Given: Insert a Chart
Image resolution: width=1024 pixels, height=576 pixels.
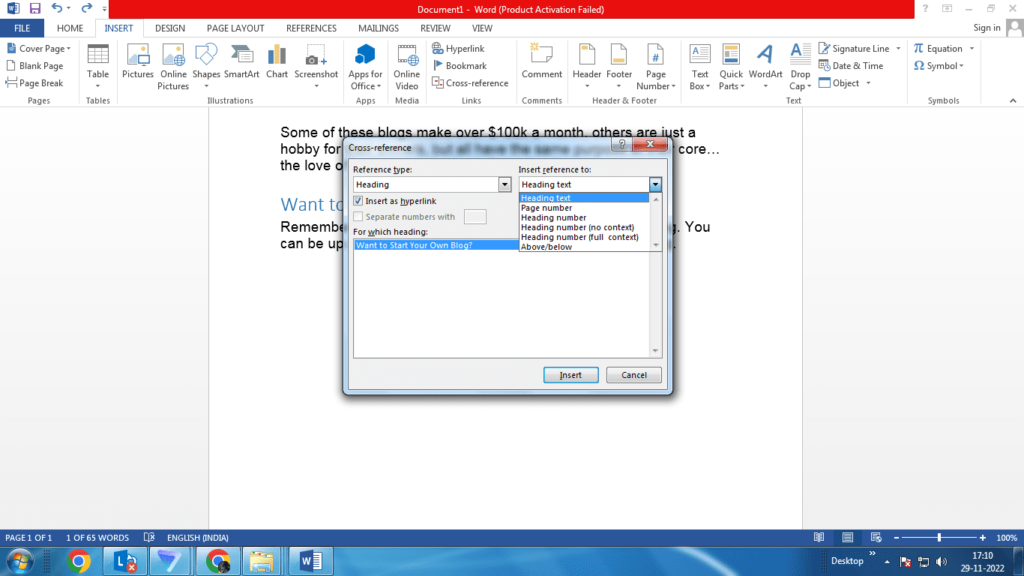Looking at the screenshot, I should coord(277,60).
